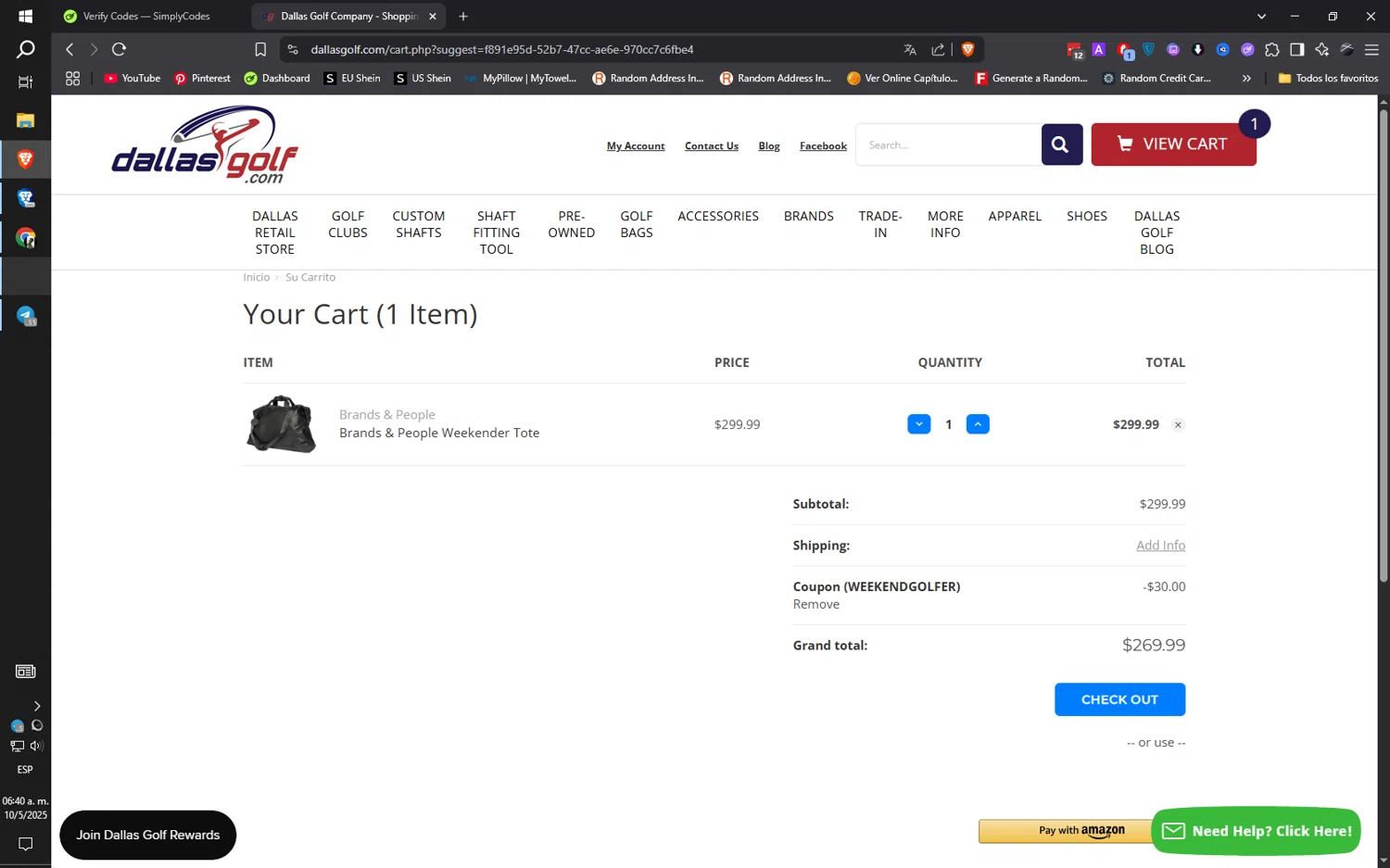Open the DALLAS GOLF BLOG menu
Image resolution: width=1390 pixels, height=868 pixels.
click(x=1157, y=233)
